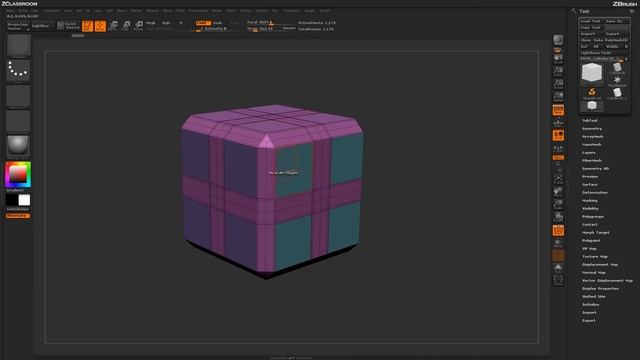Select the SimpleBrush tool icon

pos(592,93)
